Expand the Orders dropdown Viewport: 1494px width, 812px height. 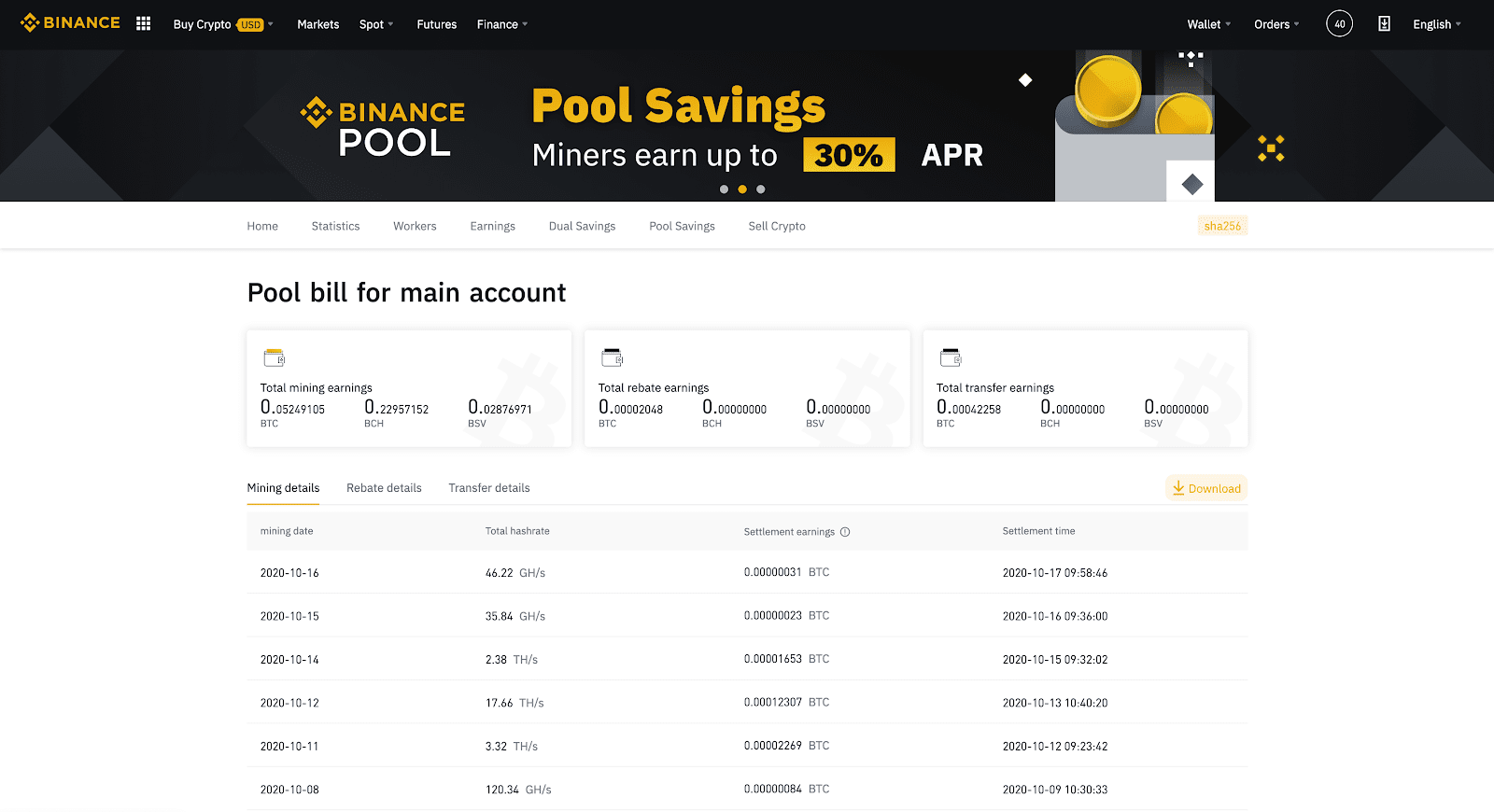(1276, 24)
